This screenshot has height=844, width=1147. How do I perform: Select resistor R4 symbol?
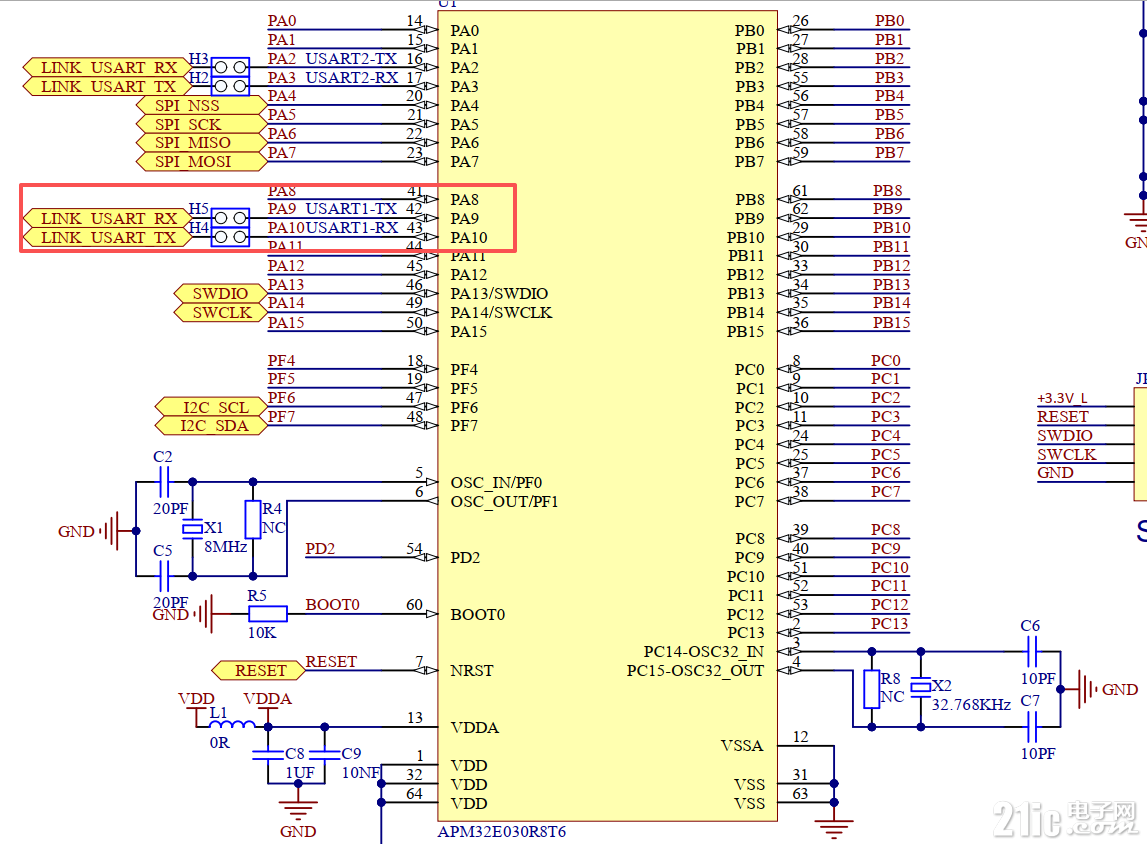tap(253, 520)
